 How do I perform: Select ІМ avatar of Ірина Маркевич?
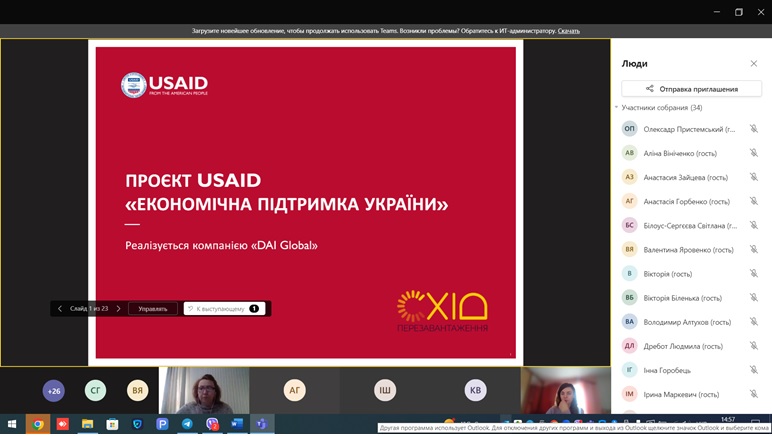point(629,394)
